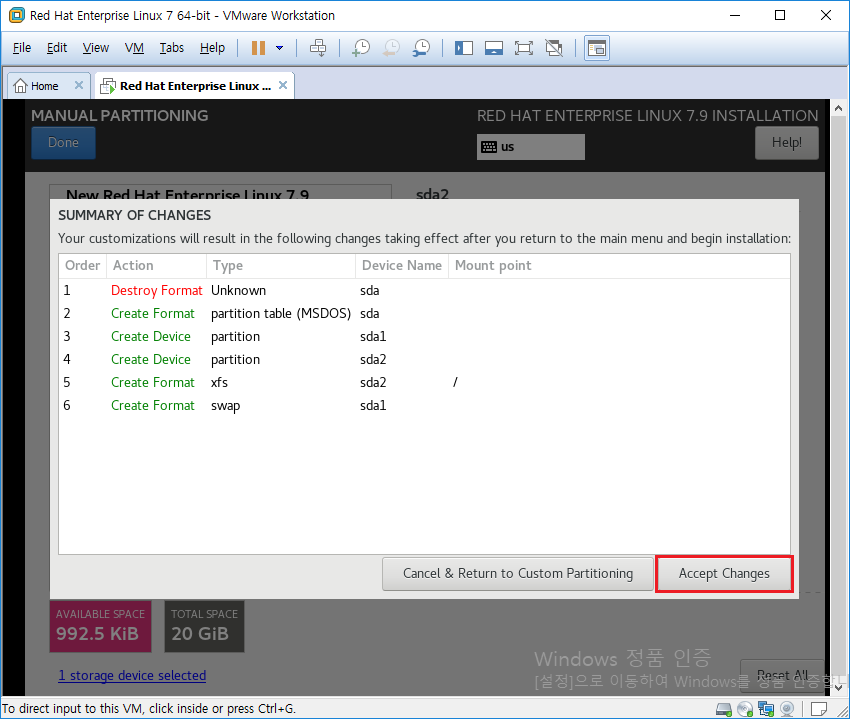Viewport: 850px width, 719px height.
Task: Click the Device Name column header
Action: (x=402, y=266)
